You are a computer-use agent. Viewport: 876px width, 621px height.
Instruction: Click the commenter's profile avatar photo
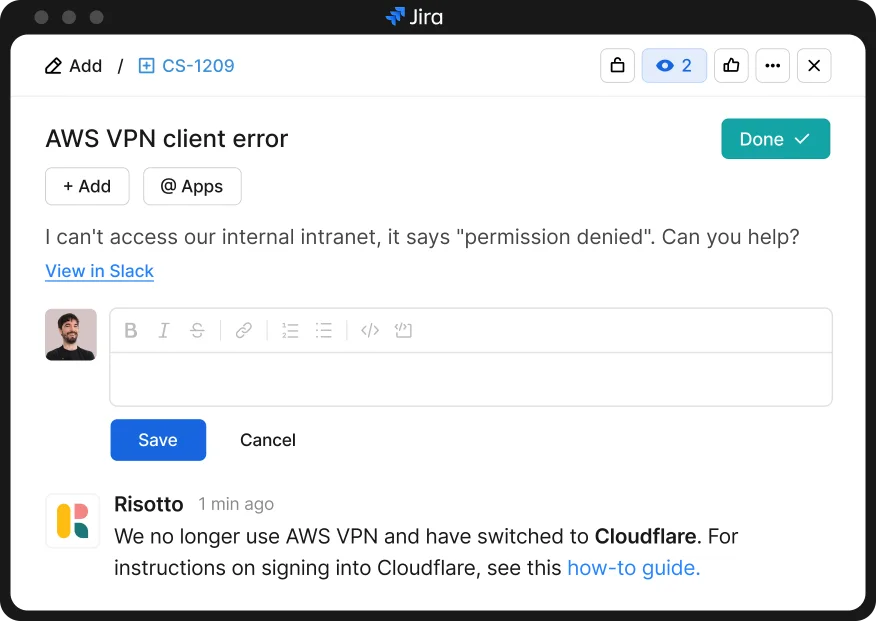pyautogui.click(x=71, y=335)
